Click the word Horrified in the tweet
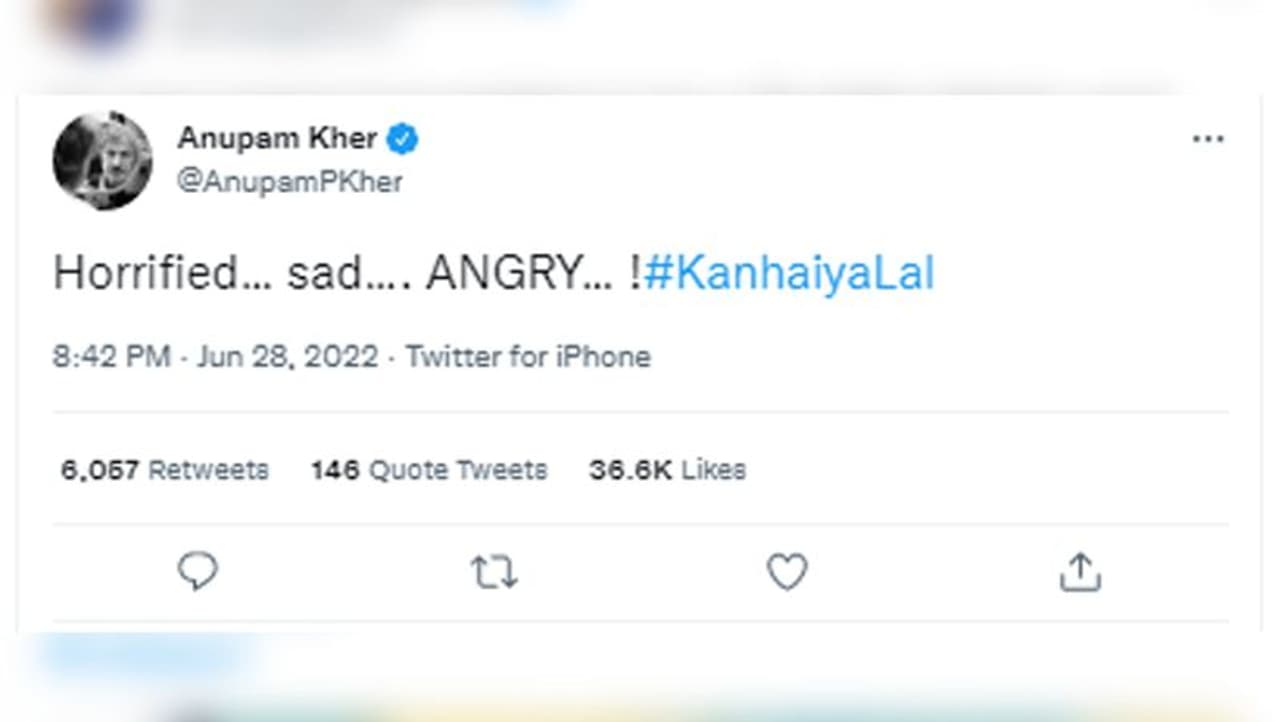Viewport: 1280px width, 722px height. pyautogui.click(x=144, y=273)
